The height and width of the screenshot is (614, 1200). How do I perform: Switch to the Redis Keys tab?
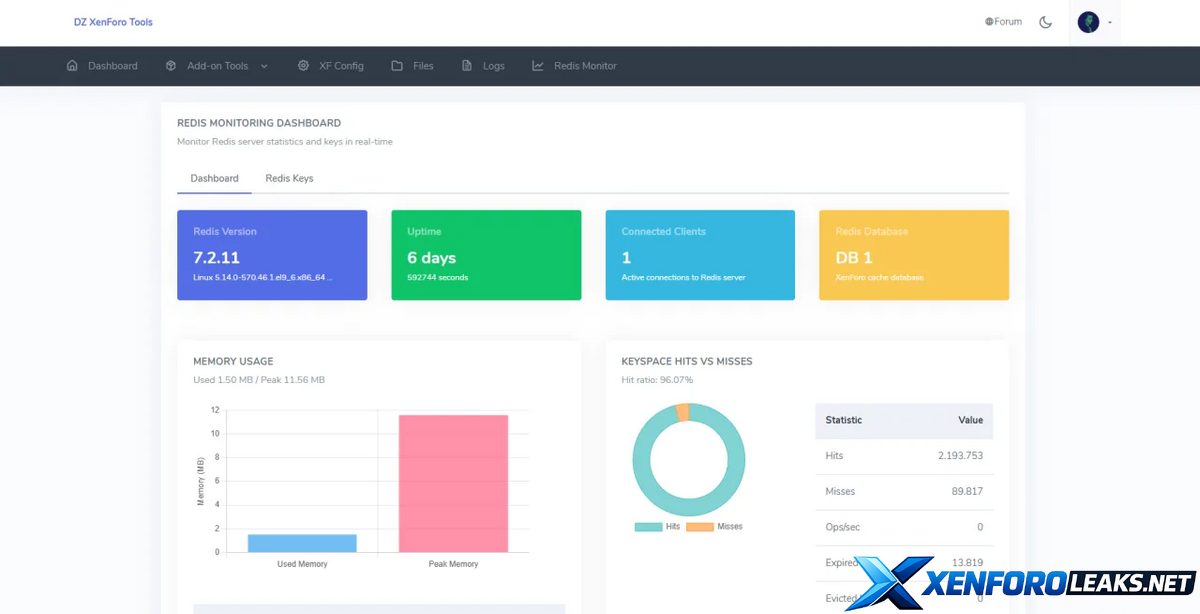289,178
